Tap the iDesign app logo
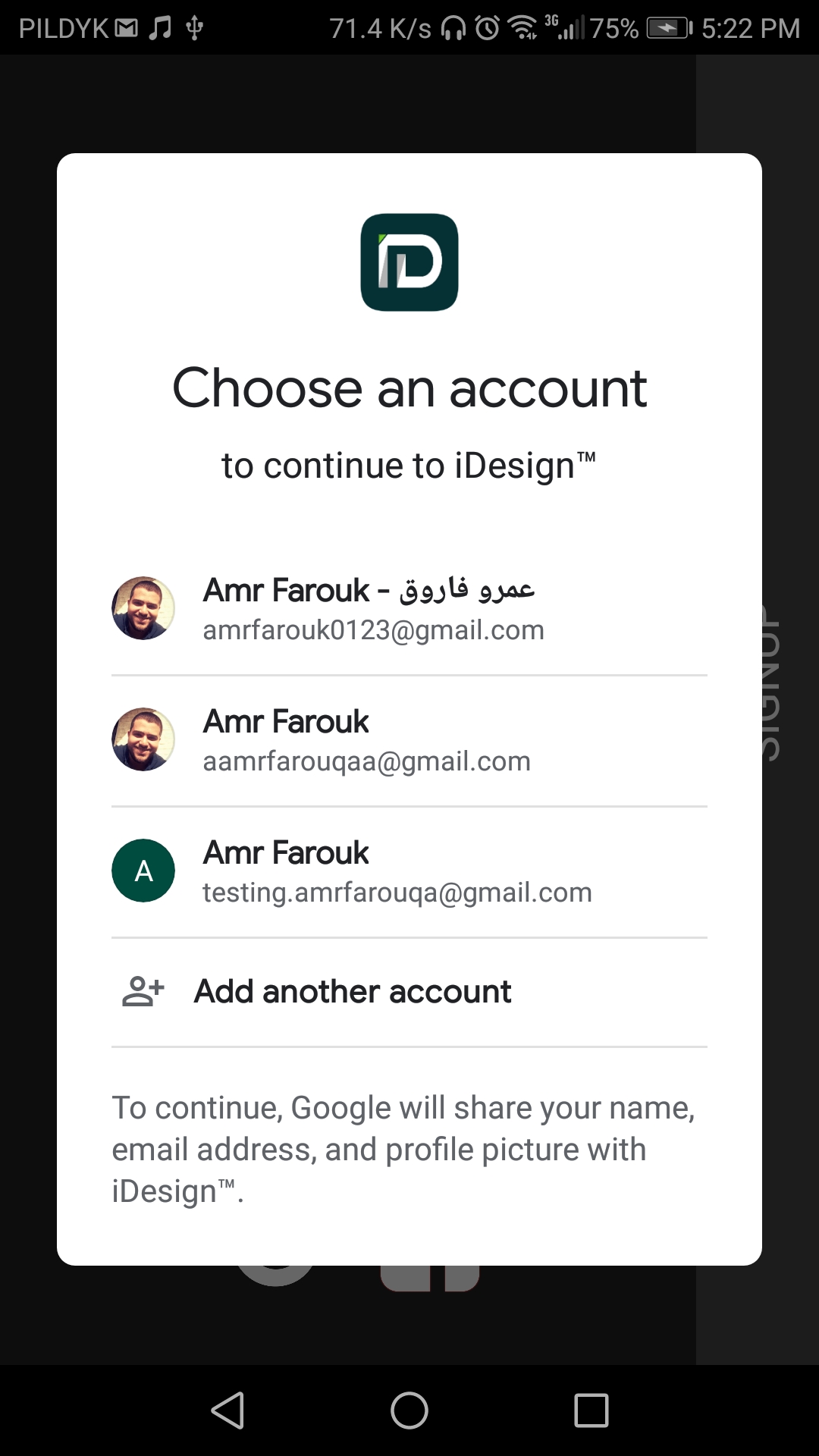Screen dimensions: 819x1456 click(x=409, y=262)
